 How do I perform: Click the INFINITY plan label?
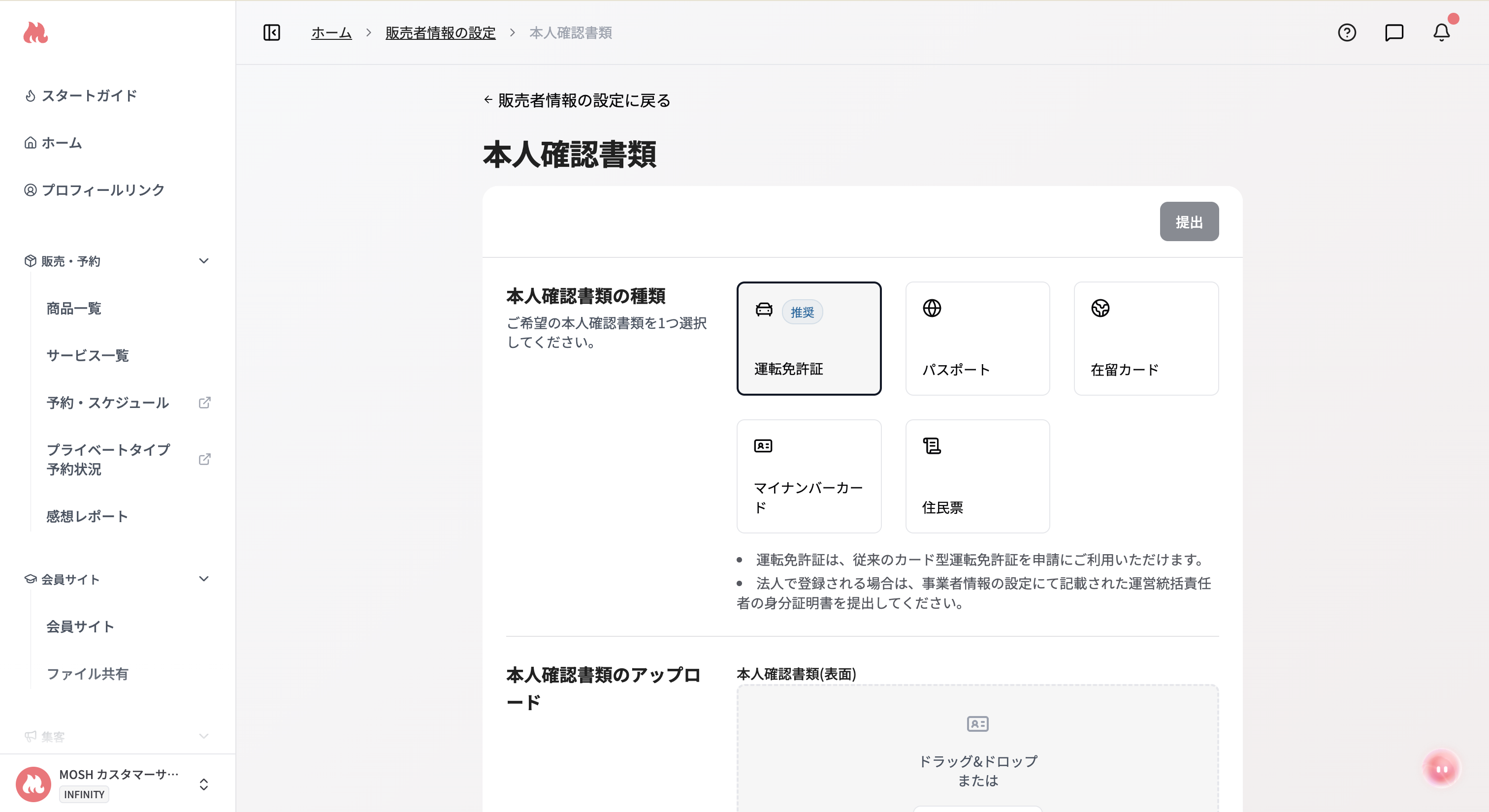tap(84, 795)
